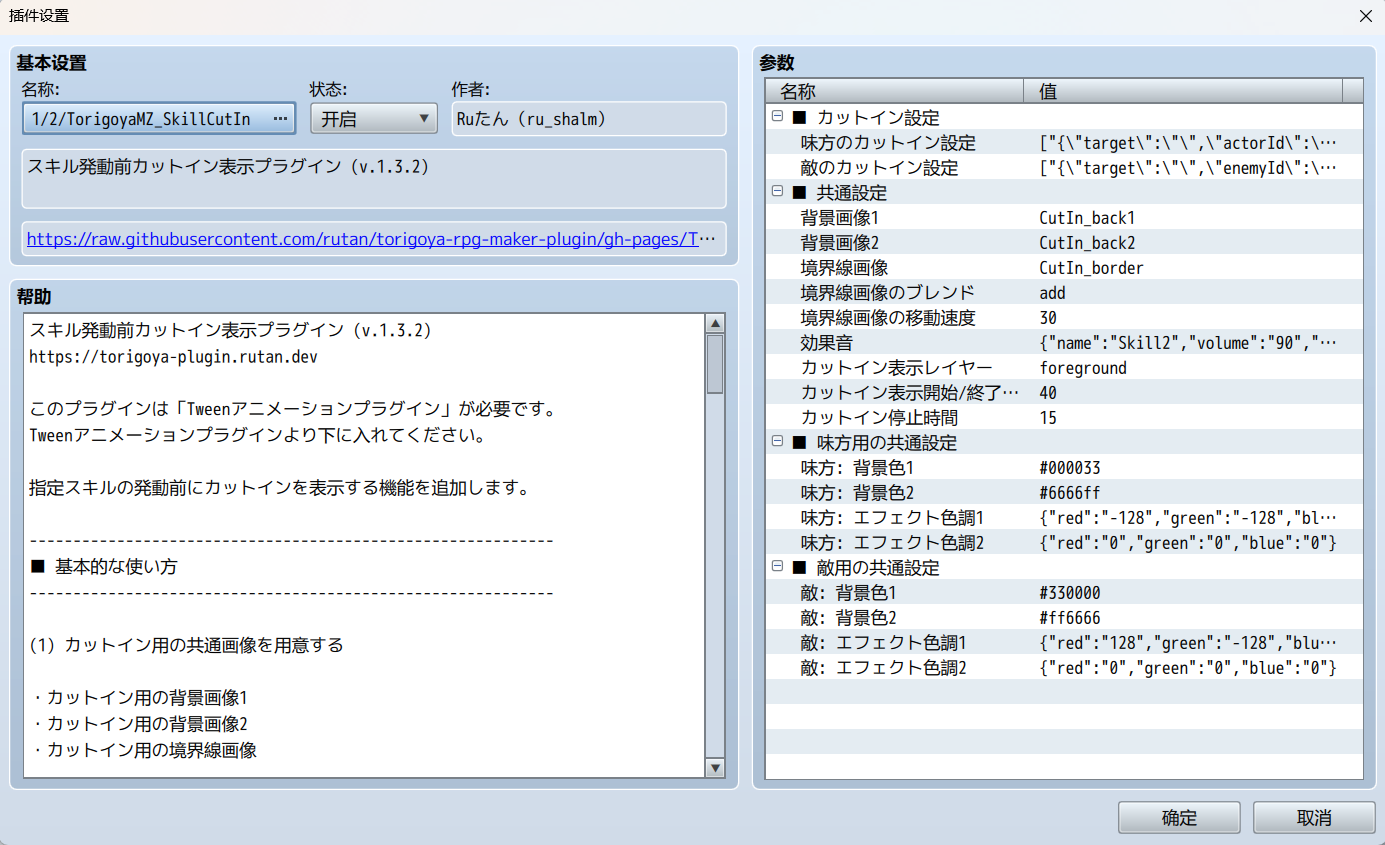Select the カットイン停止時間 row
This screenshot has width=1385, height=845.
(1064, 417)
